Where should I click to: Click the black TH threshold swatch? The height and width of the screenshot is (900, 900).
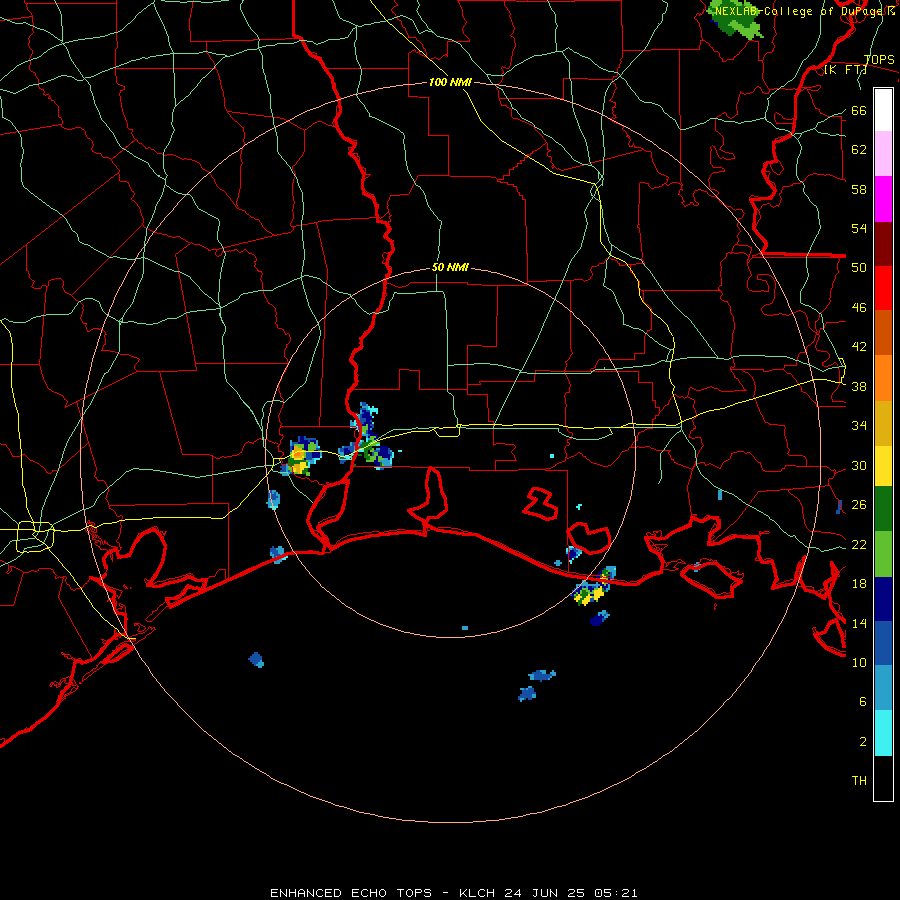click(883, 778)
